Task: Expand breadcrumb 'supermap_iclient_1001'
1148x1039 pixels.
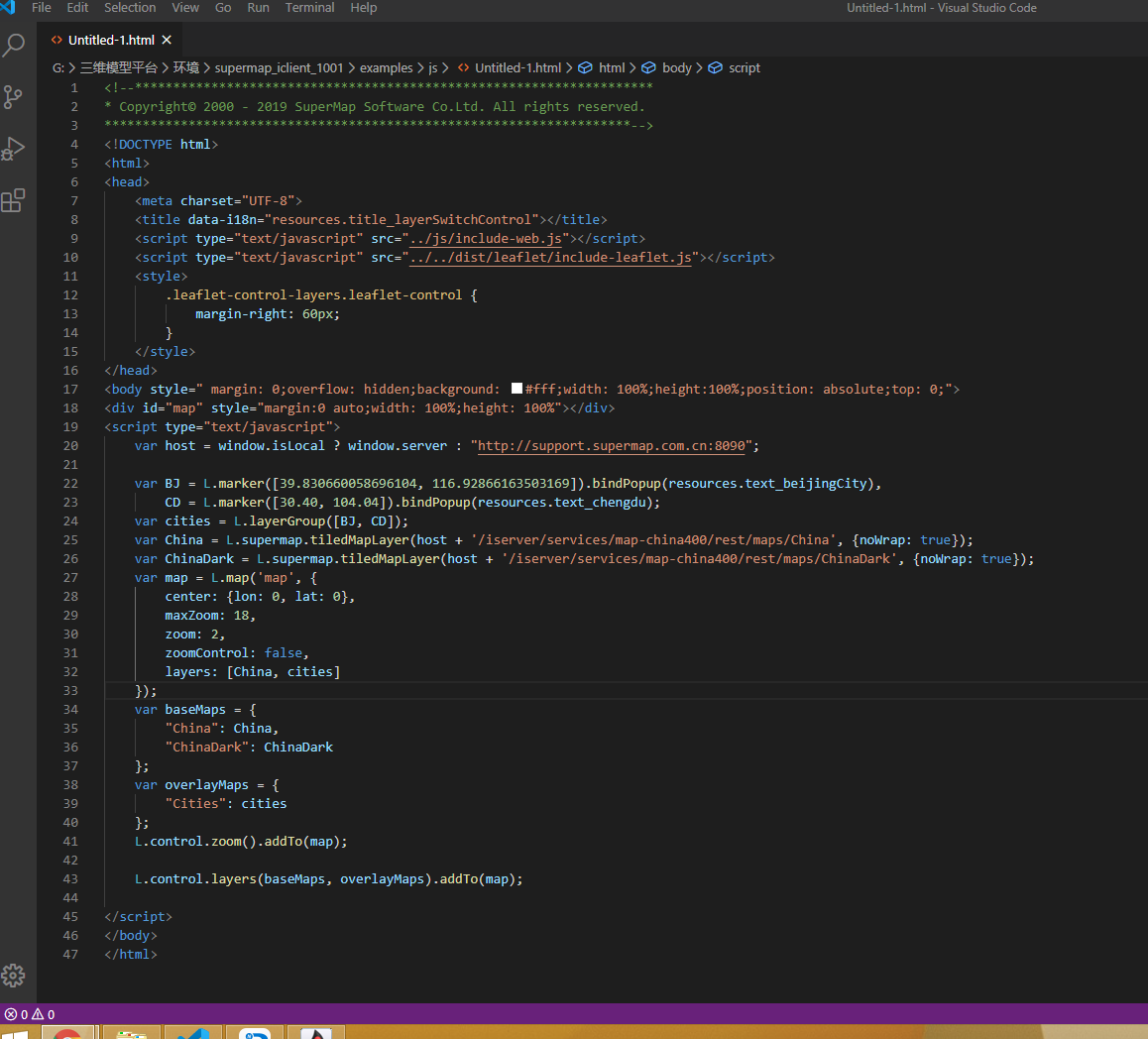Action: pyautogui.click(x=279, y=68)
